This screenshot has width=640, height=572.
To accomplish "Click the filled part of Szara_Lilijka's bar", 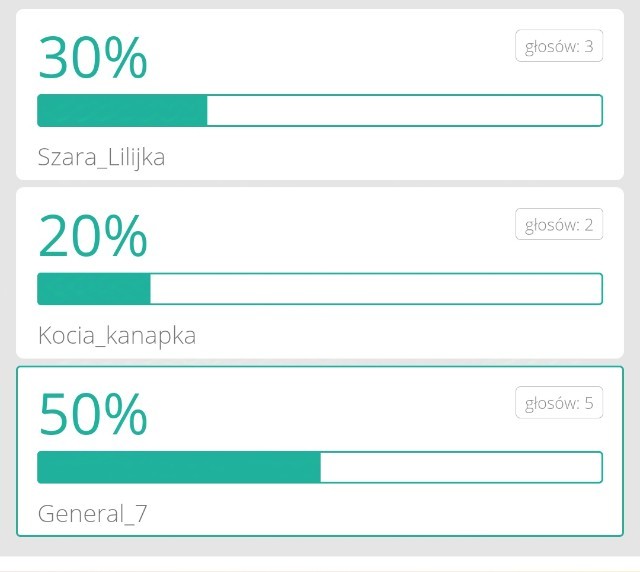I will tap(122, 110).
